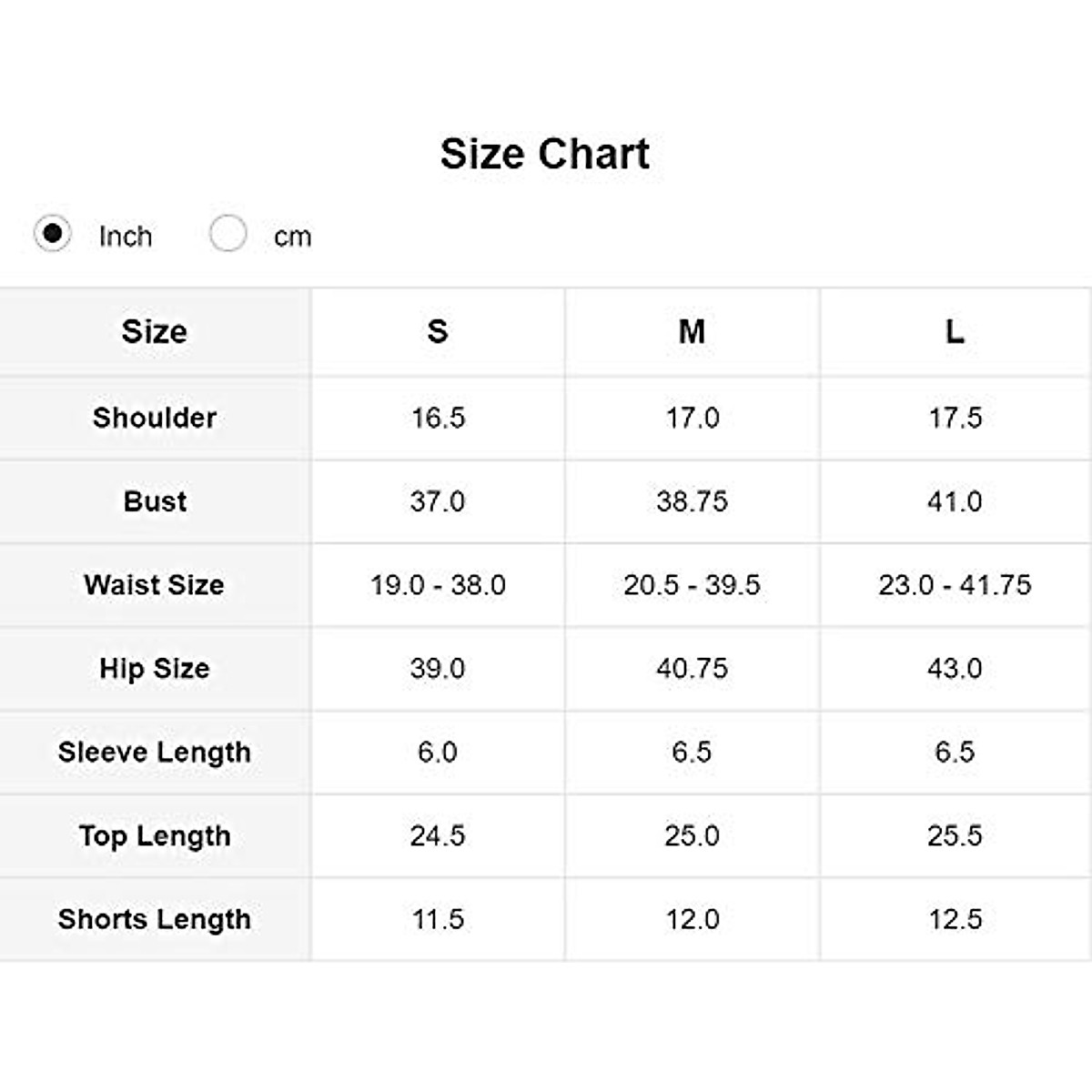This screenshot has height=1092, width=1092.
Task: Switch units to cm radio button
Action: click(227, 234)
